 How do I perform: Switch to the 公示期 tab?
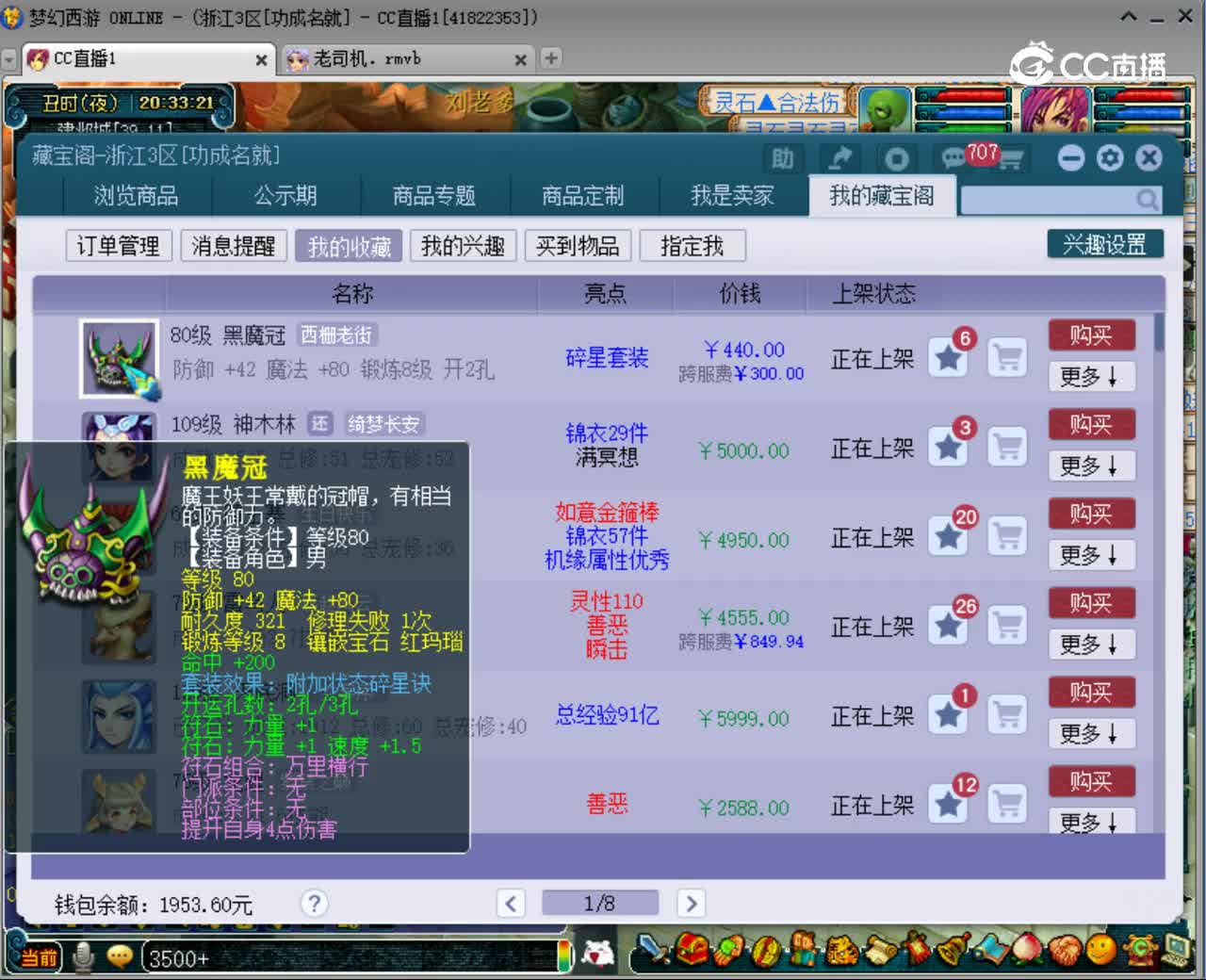[285, 196]
